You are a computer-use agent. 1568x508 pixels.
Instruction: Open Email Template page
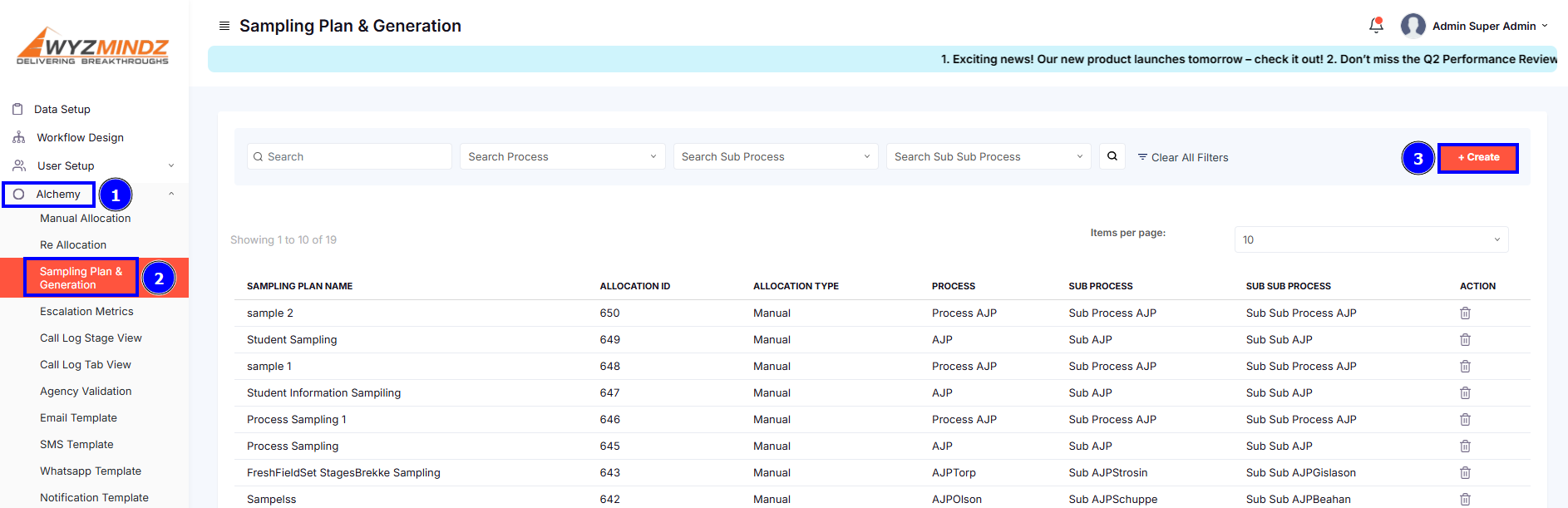coord(78,418)
